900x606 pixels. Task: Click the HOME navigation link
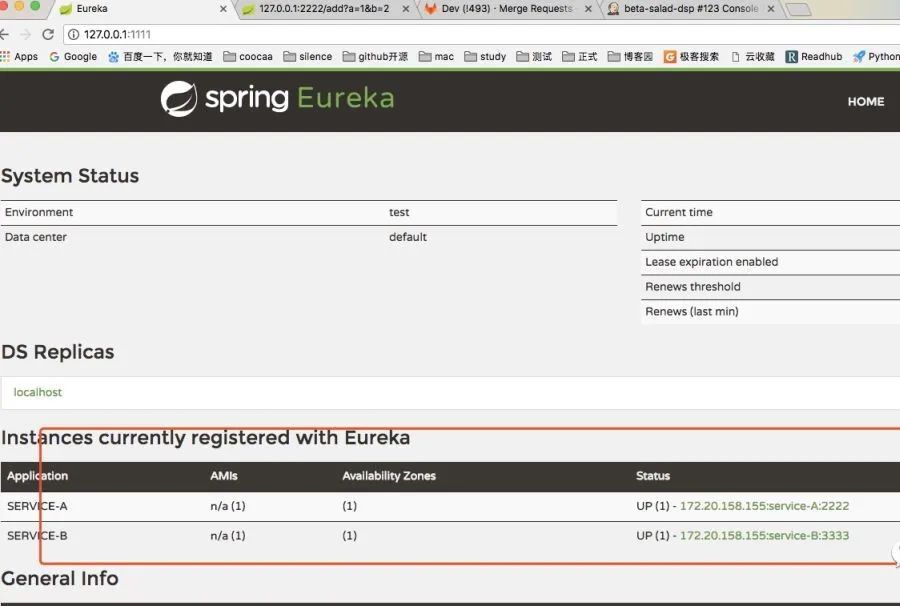(866, 102)
